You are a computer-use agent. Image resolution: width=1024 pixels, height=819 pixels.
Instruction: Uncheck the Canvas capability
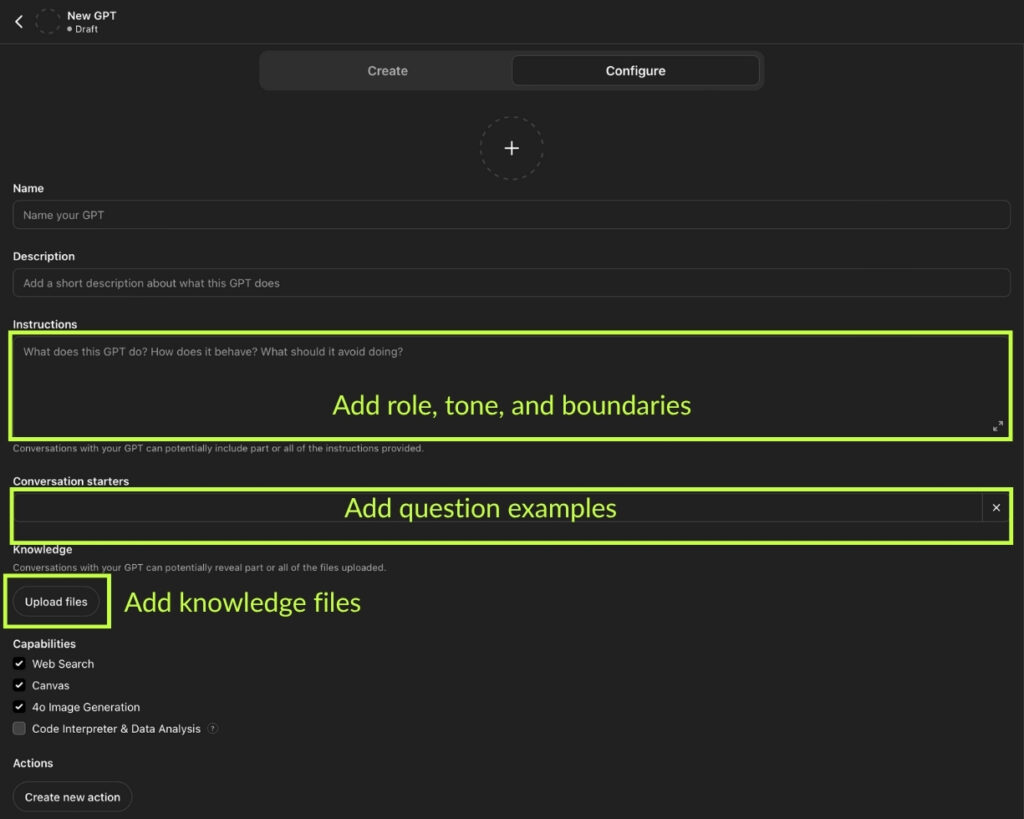(x=19, y=686)
